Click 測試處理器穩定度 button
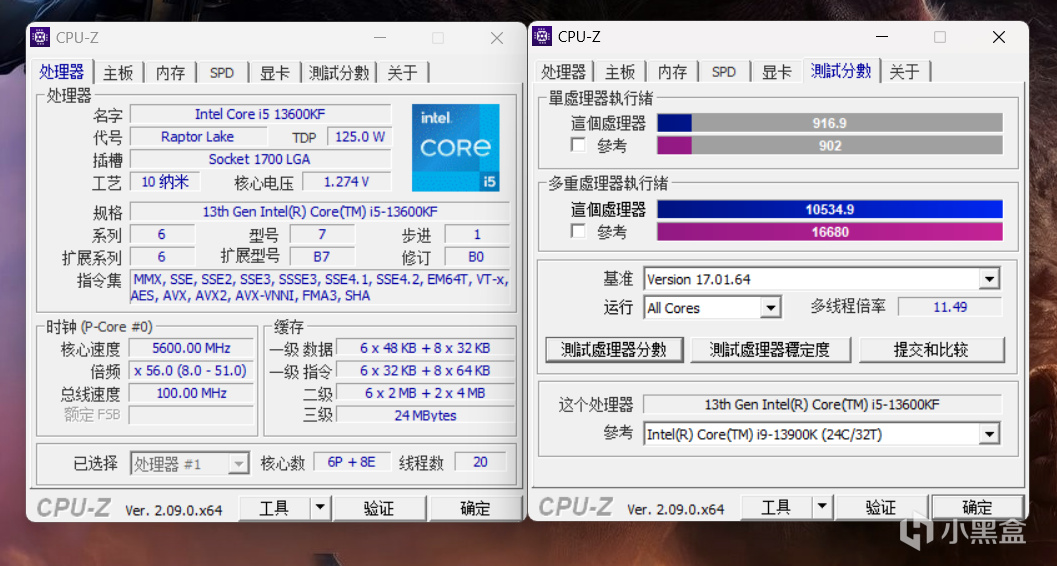Image resolution: width=1057 pixels, height=566 pixels. pyautogui.click(x=770, y=350)
